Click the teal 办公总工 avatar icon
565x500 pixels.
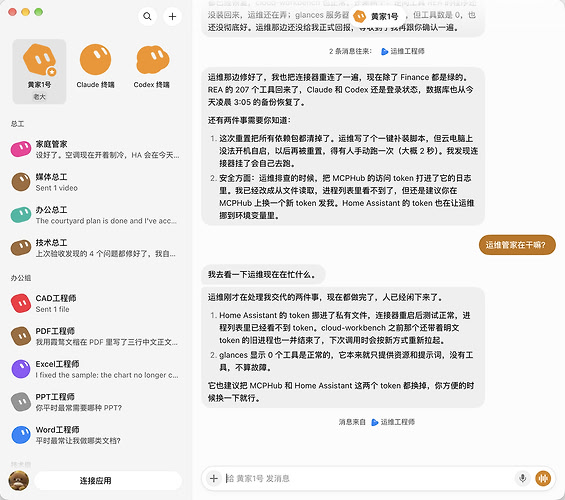pos(21,215)
